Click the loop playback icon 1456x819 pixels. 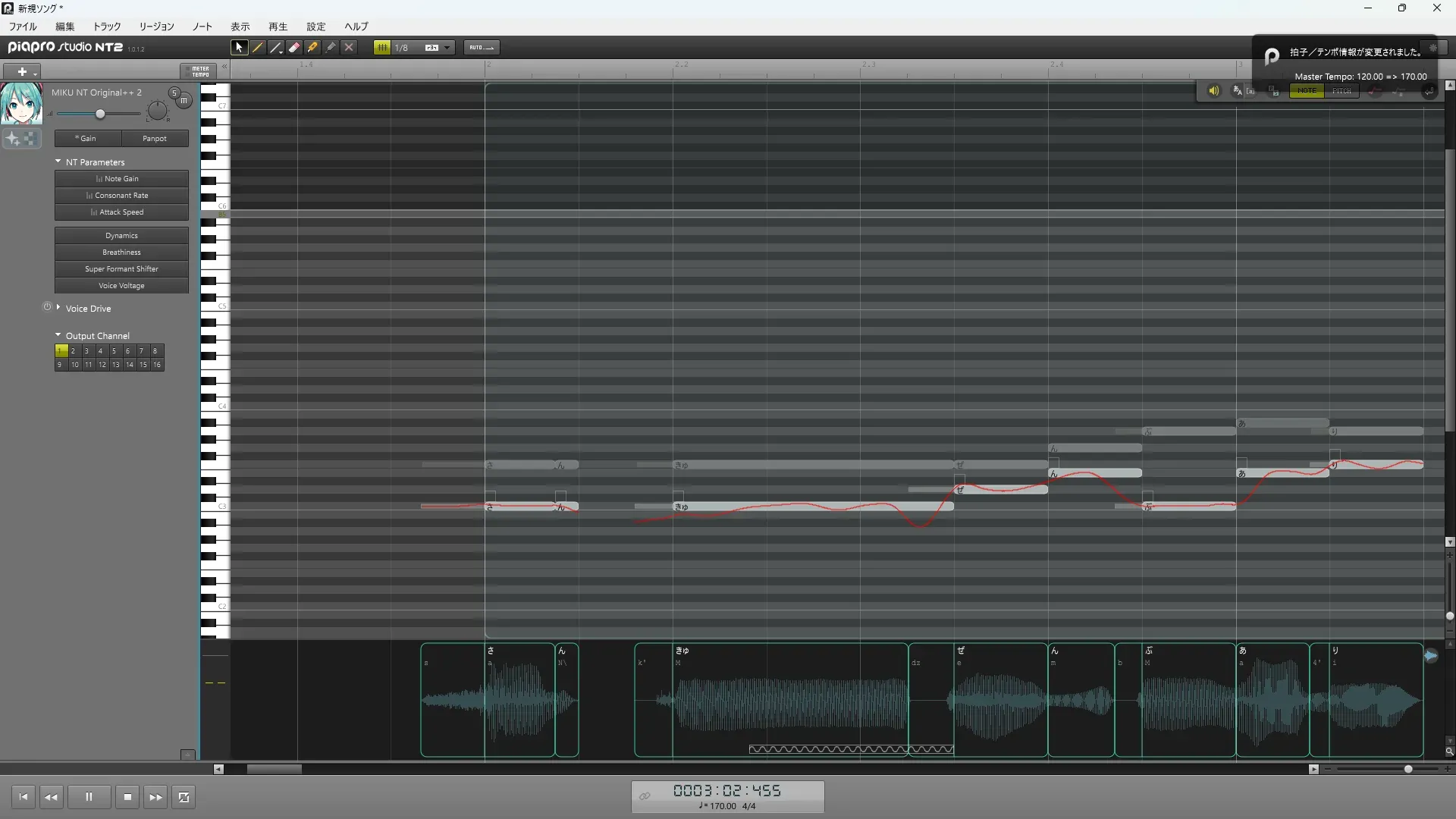tap(184, 797)
